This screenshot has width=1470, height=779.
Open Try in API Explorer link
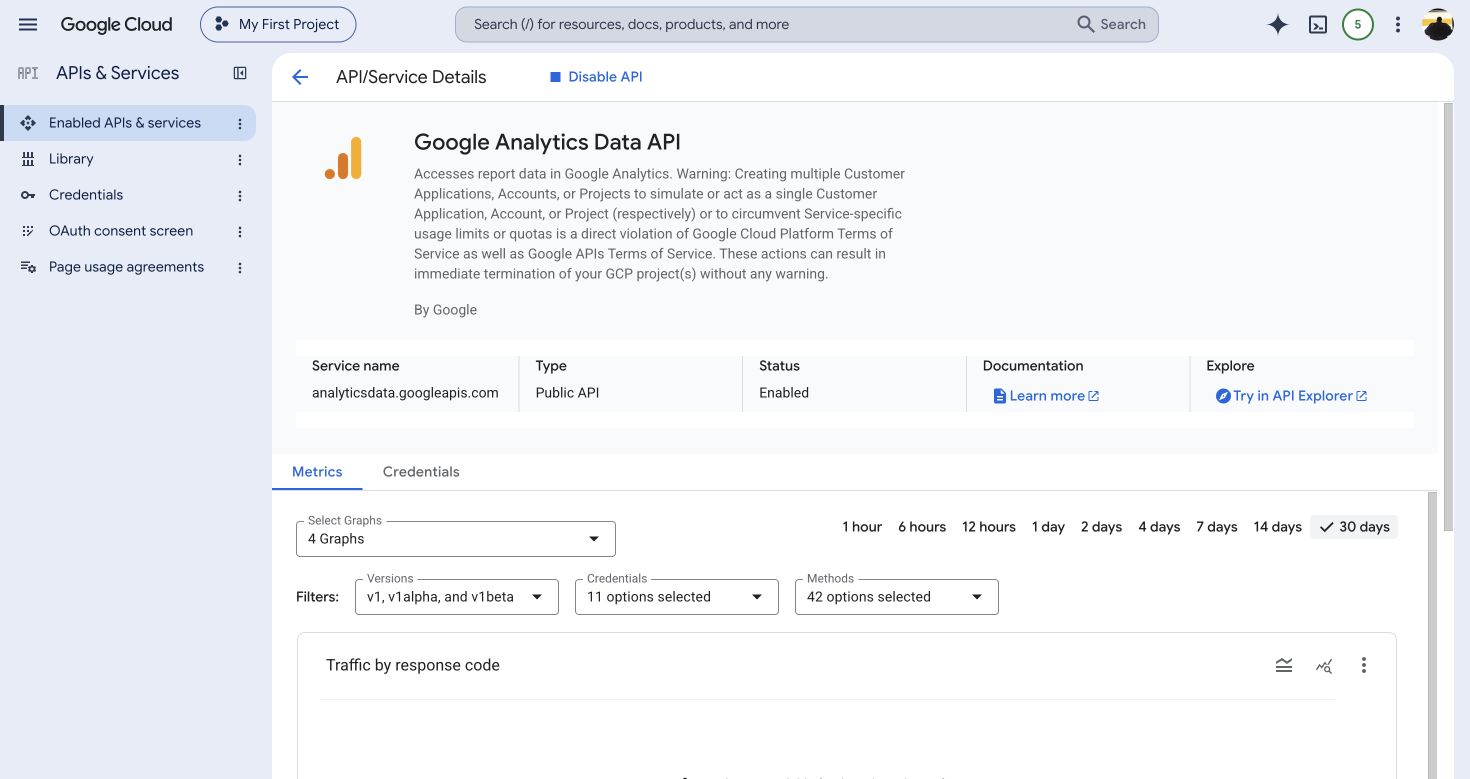1291,396
